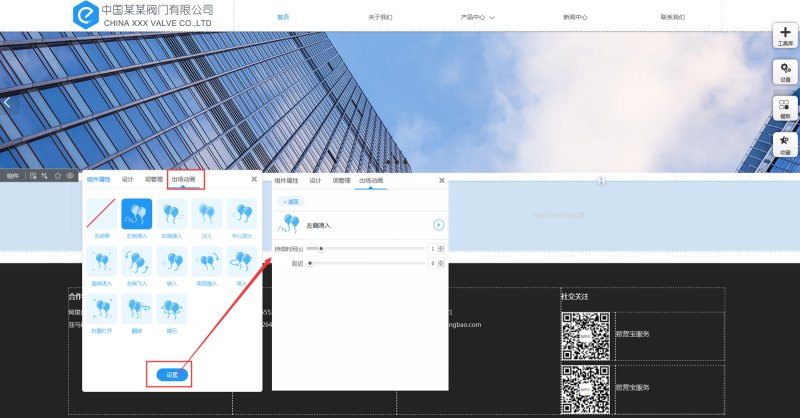Open the 工具库 plus toolbox button
The height and width of the screenshot is (418, 800).
point(785,36)
